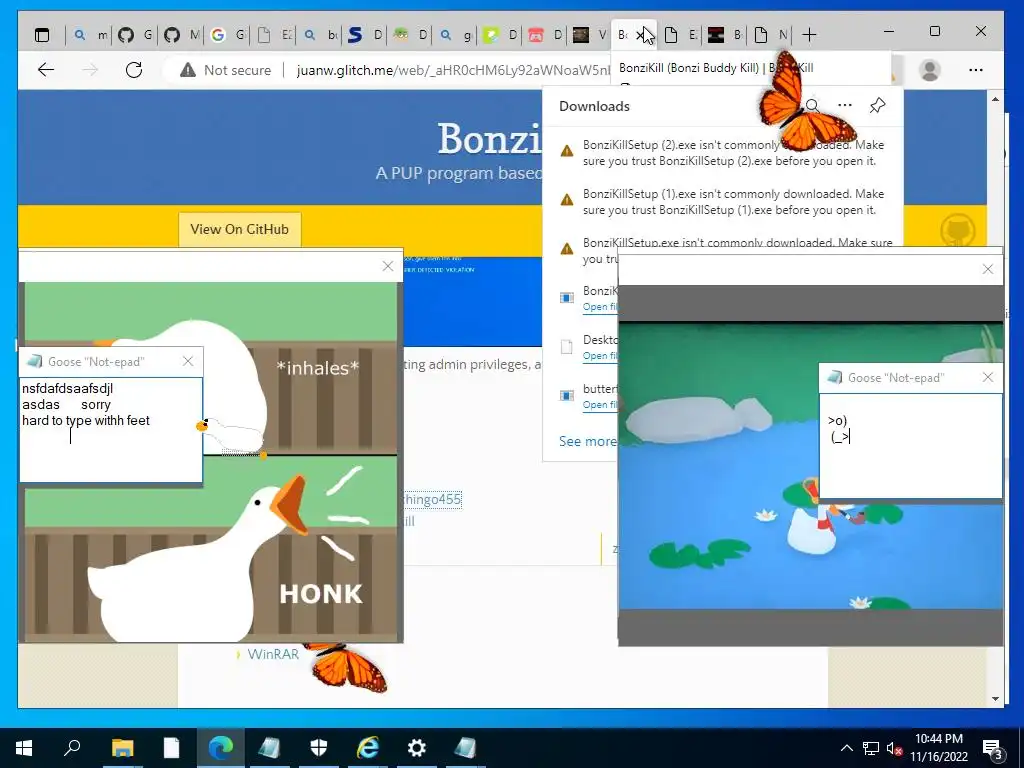Switch to the Google tab
The width and height of the screenshot is (1024, 768).
coord(228,35)
